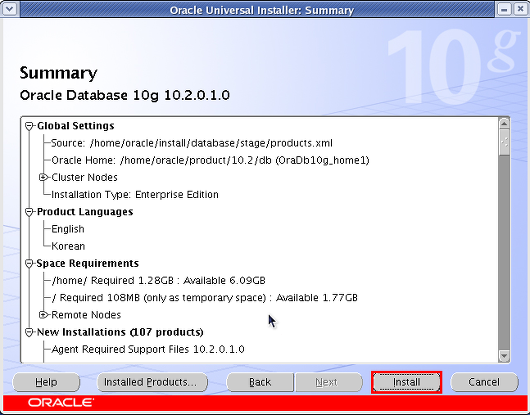530x415 pixels.
Task: Open the window menu at title bar left
Action: point(9,8)
